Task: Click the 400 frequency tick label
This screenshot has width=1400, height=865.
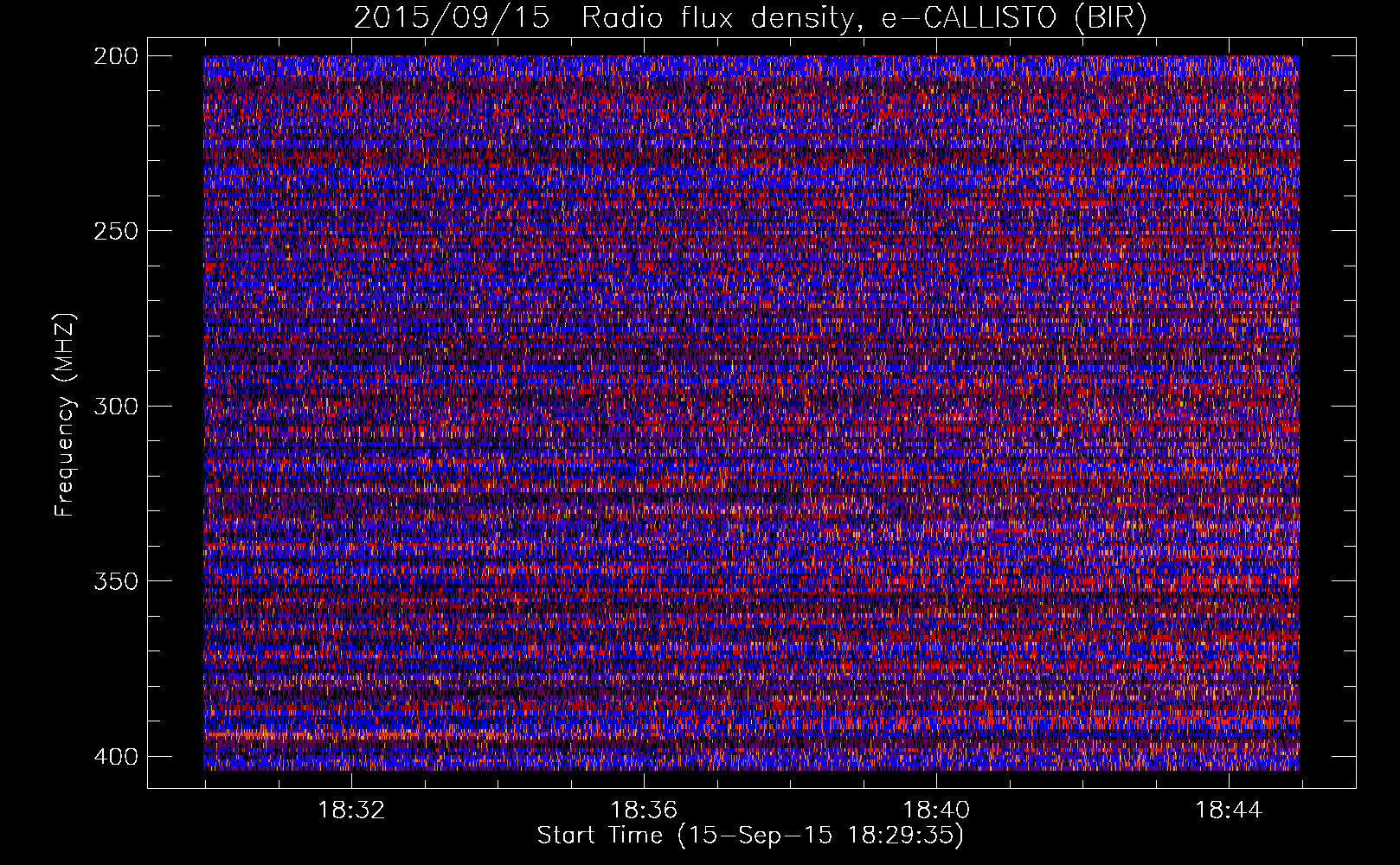Action: (x=116, y=756)
